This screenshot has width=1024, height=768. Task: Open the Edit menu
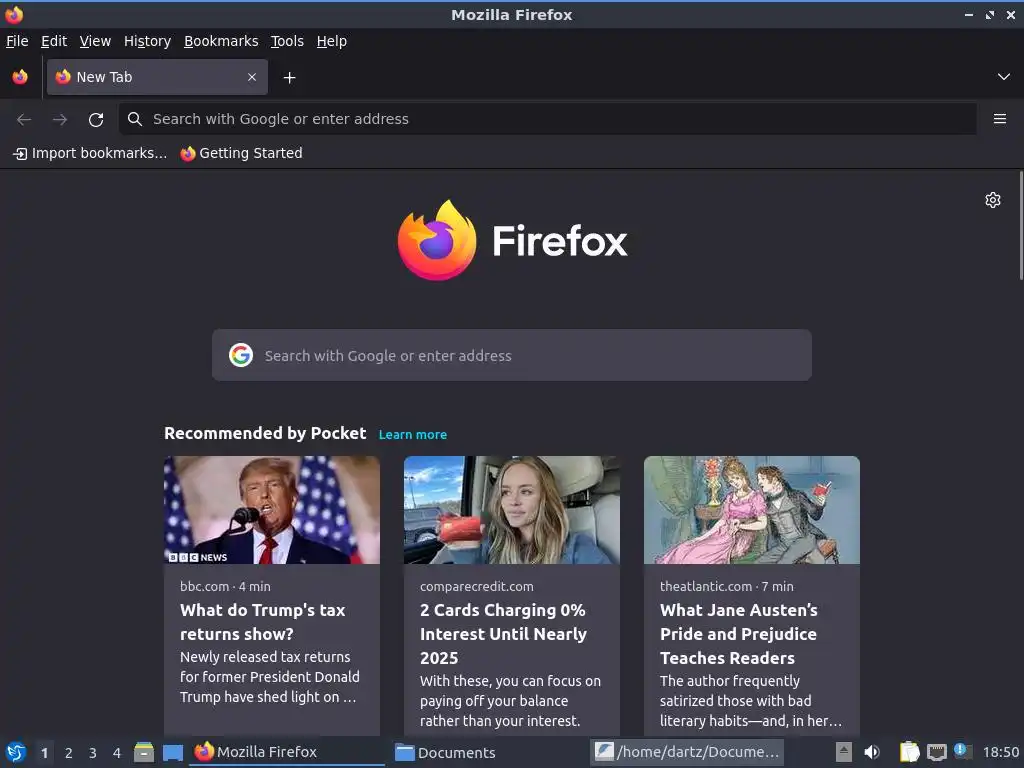pos(54,41)
